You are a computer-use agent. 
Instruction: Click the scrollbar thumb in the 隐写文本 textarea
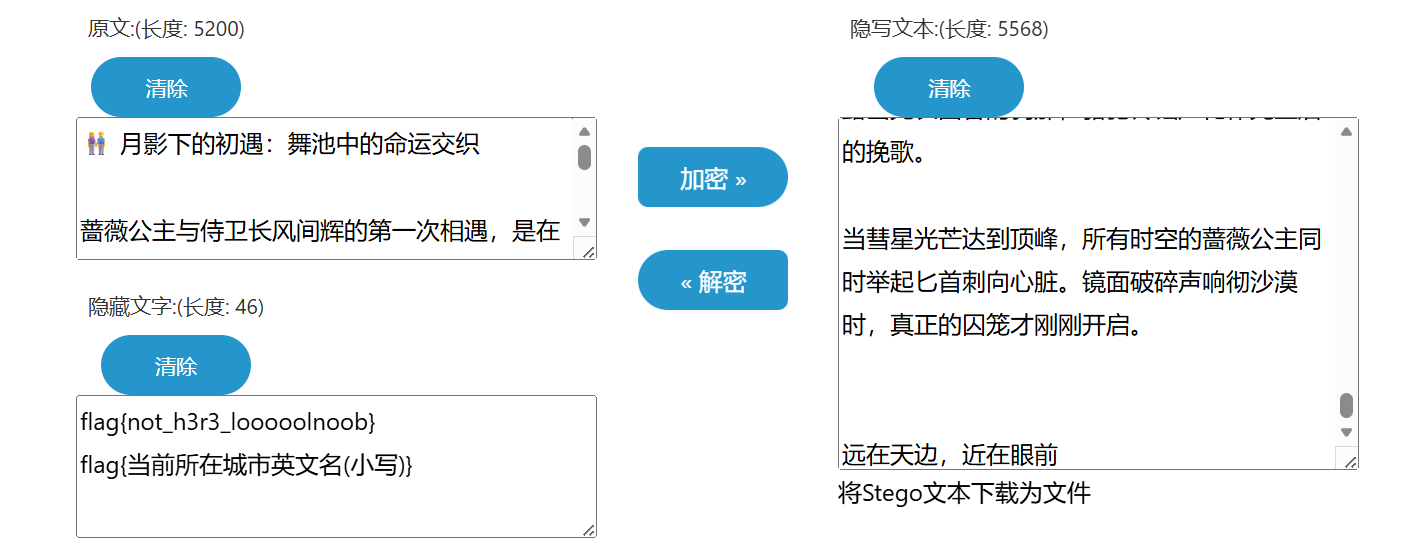click(x=1346, y=405)
